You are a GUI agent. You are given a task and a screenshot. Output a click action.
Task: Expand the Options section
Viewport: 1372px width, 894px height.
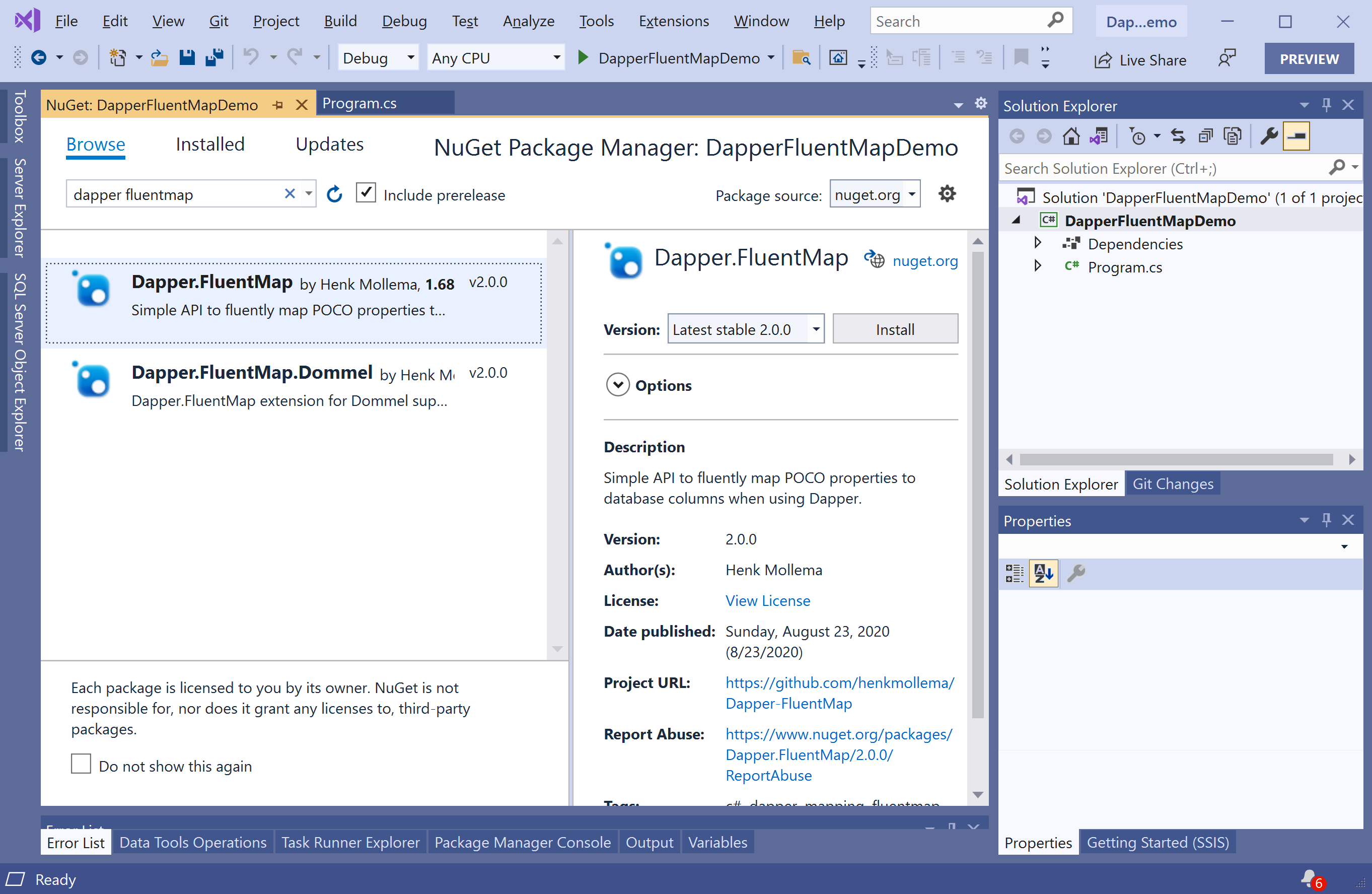617,385
